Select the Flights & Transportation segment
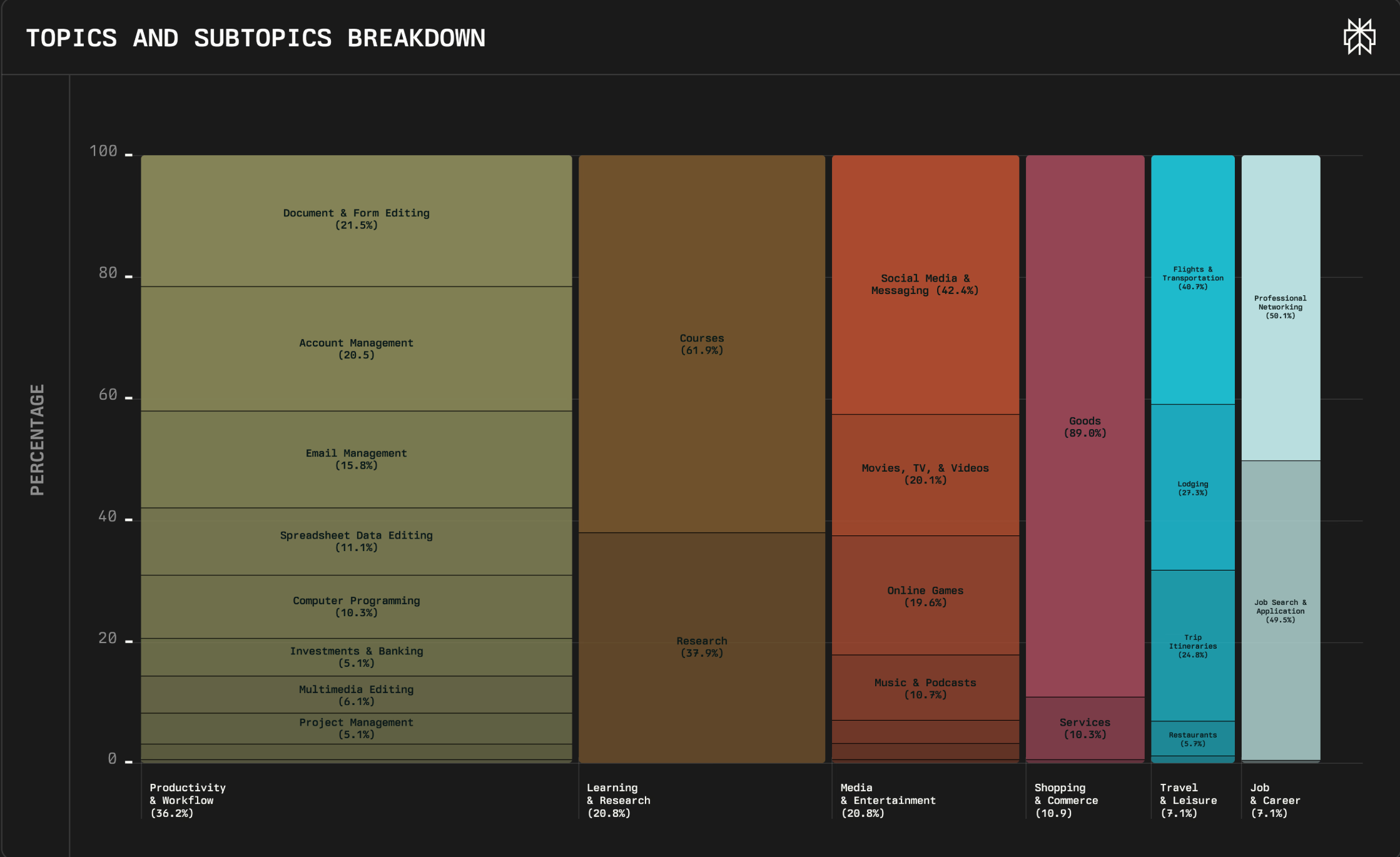Screen dimensions: 1400x857 pyautogui.click(x=1192, y=278)
